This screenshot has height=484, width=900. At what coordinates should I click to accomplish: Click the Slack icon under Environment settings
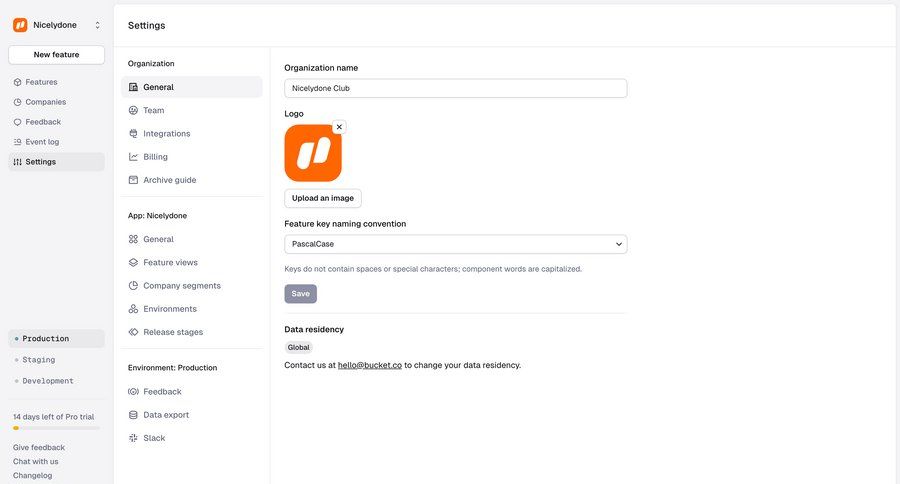pyautogui.click(x=133, y=438)
